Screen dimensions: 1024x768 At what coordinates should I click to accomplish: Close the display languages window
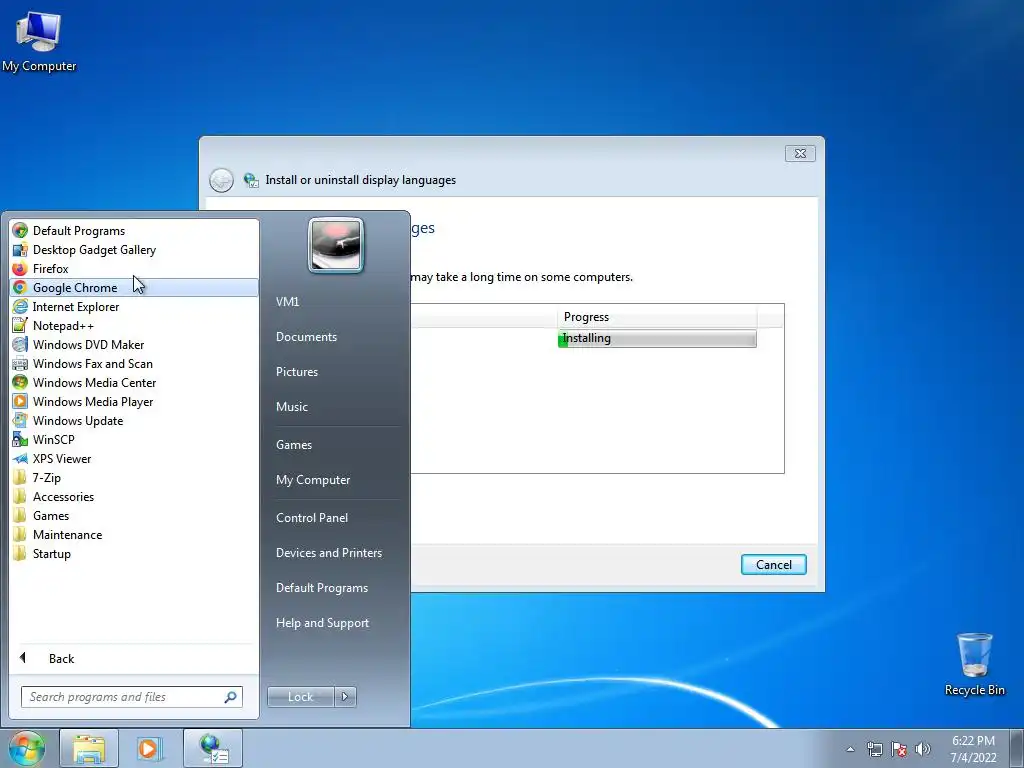pos(800,153)
